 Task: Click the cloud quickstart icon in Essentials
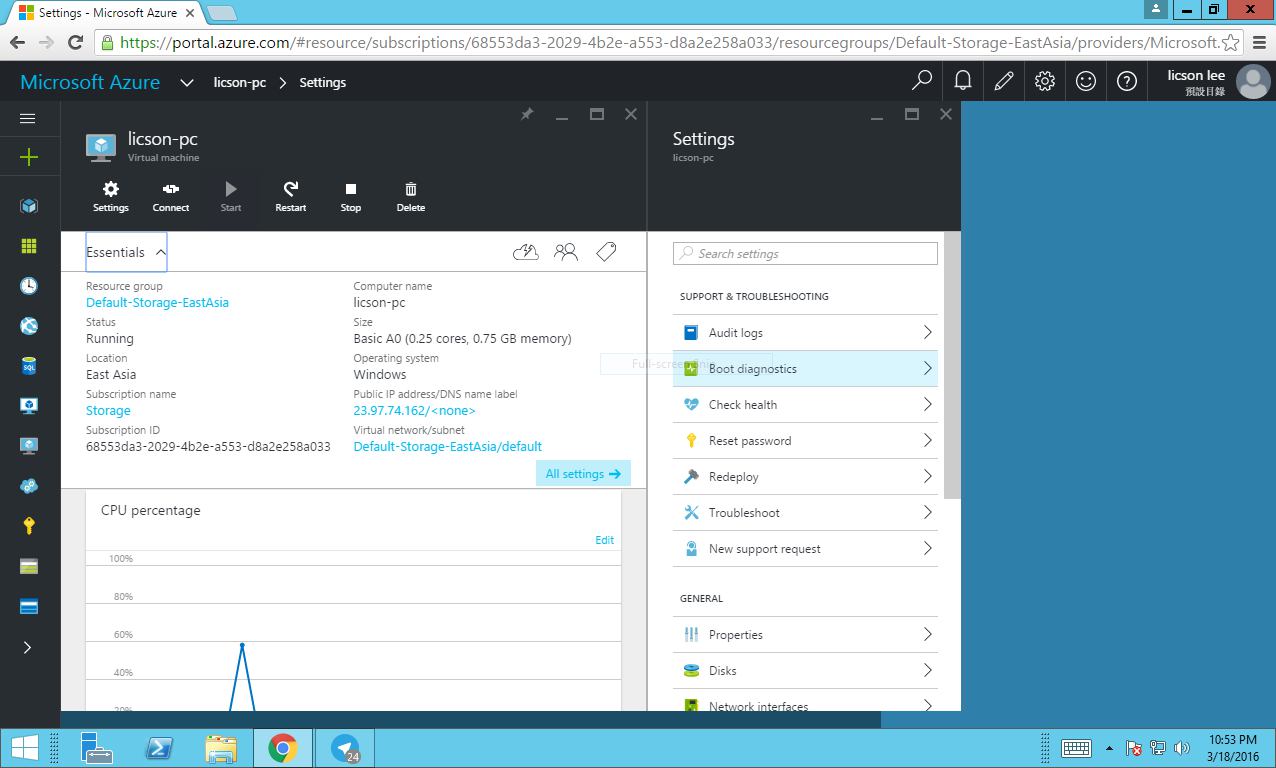(x=526, y=252)
